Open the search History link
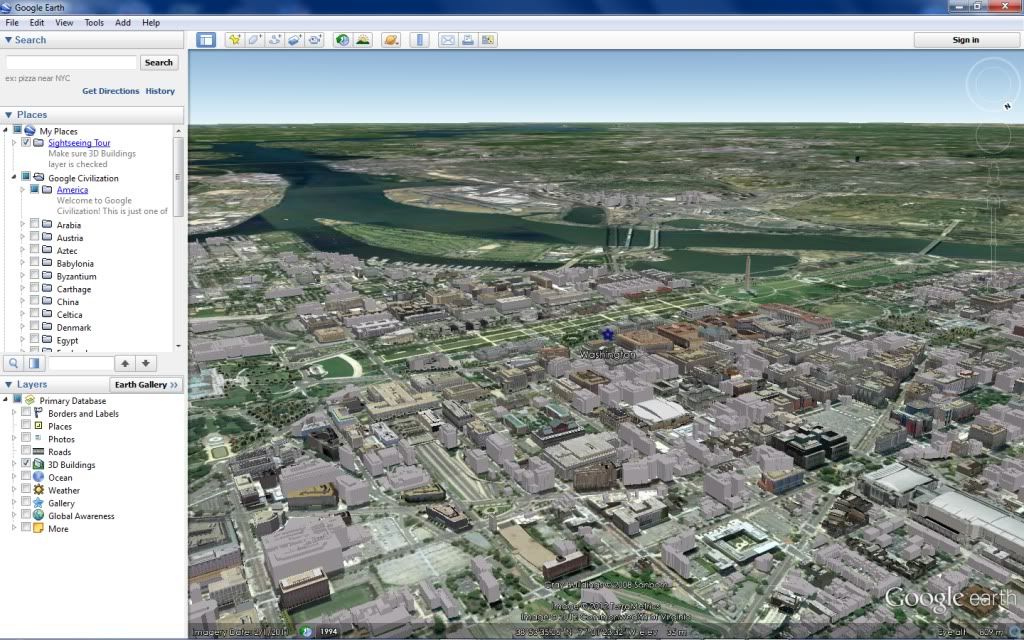The height and width of the screenshot is (640, 1024). 160,91
